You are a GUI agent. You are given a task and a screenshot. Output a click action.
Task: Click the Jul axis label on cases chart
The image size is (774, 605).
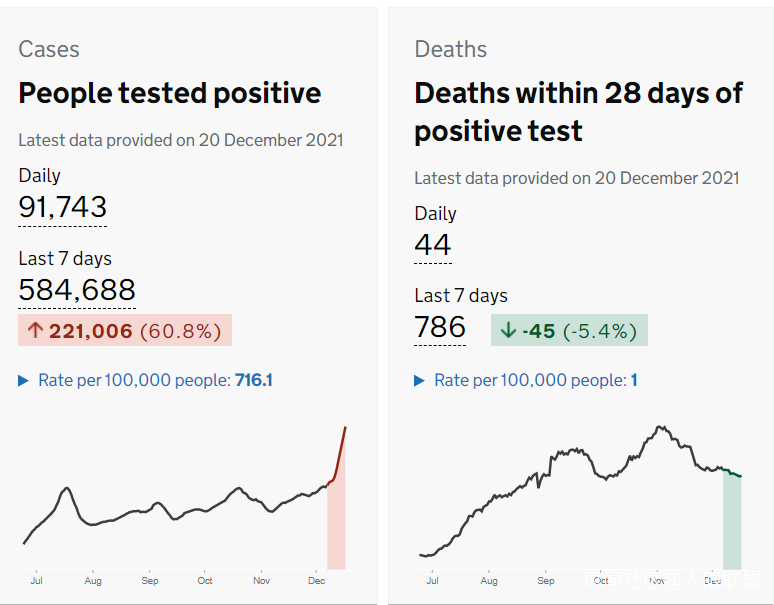pos(37,580)
